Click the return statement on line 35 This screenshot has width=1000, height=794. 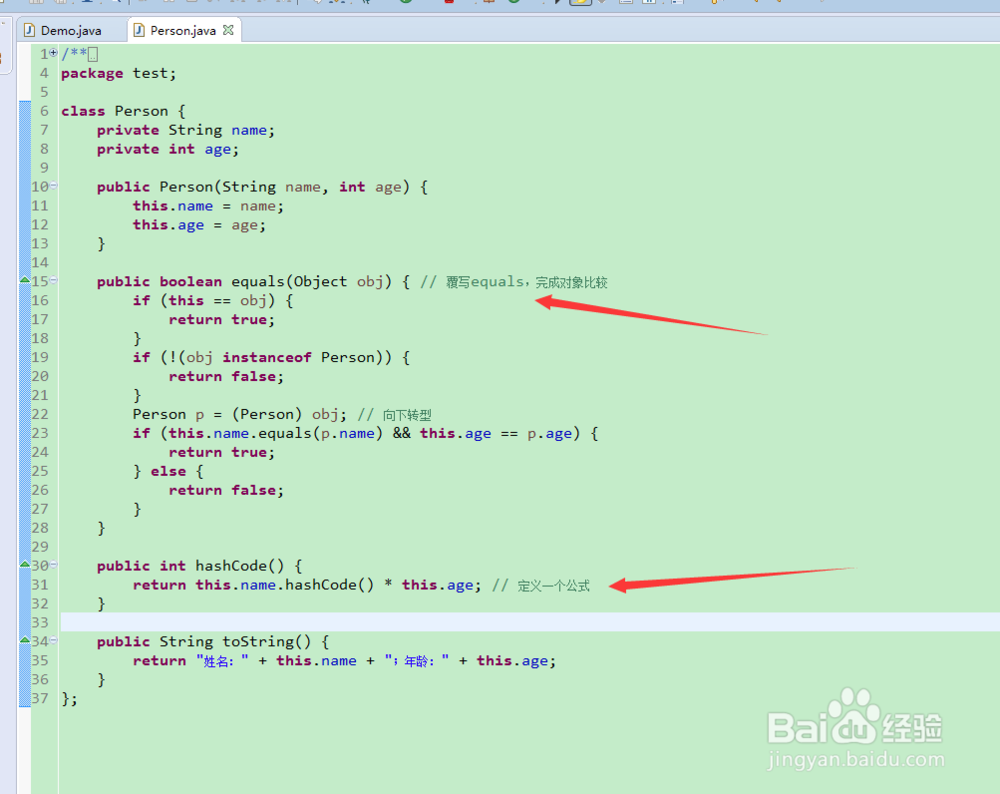344,661
